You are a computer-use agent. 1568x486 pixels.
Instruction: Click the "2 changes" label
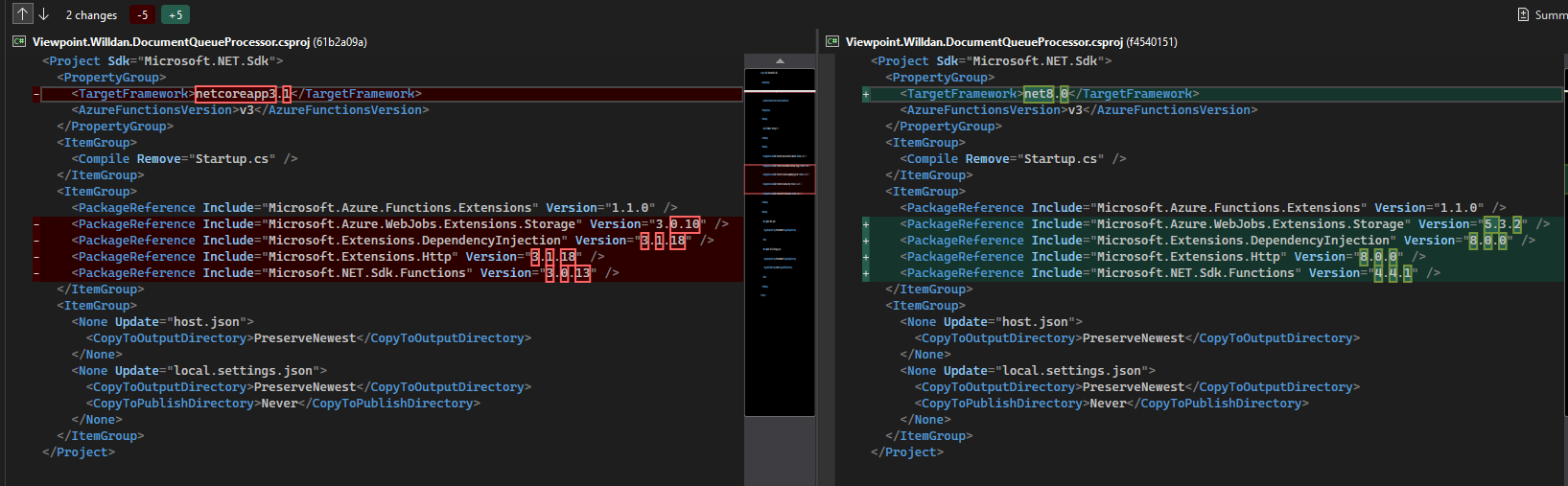tap(91, 15)
